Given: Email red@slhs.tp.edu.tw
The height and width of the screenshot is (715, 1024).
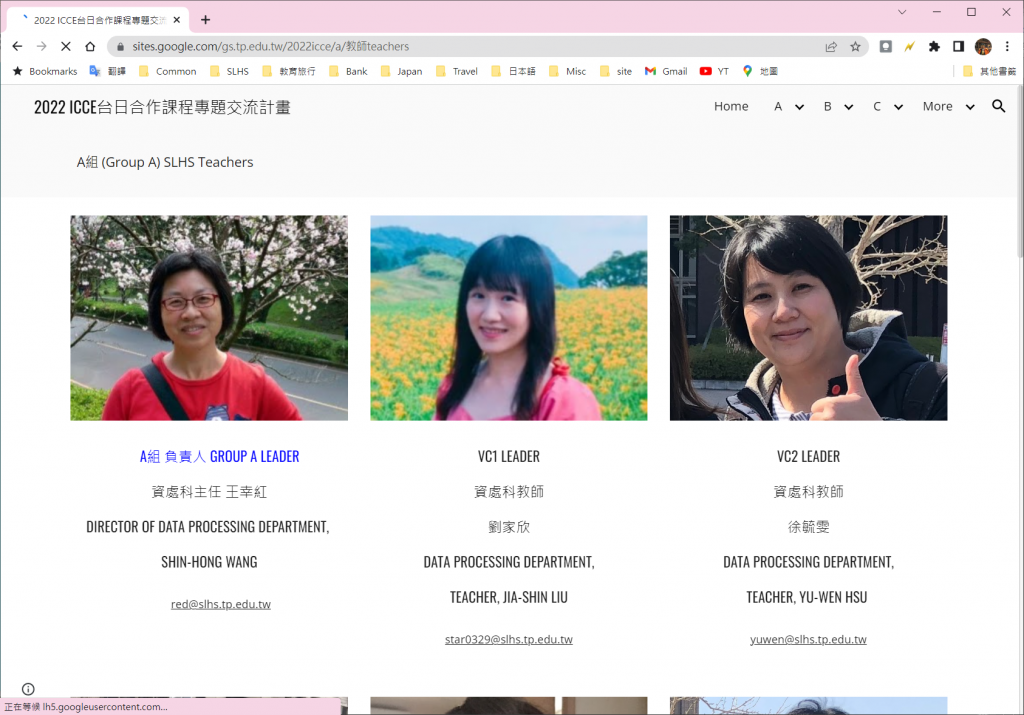Looking at the screenshot, I should point(221,605).
